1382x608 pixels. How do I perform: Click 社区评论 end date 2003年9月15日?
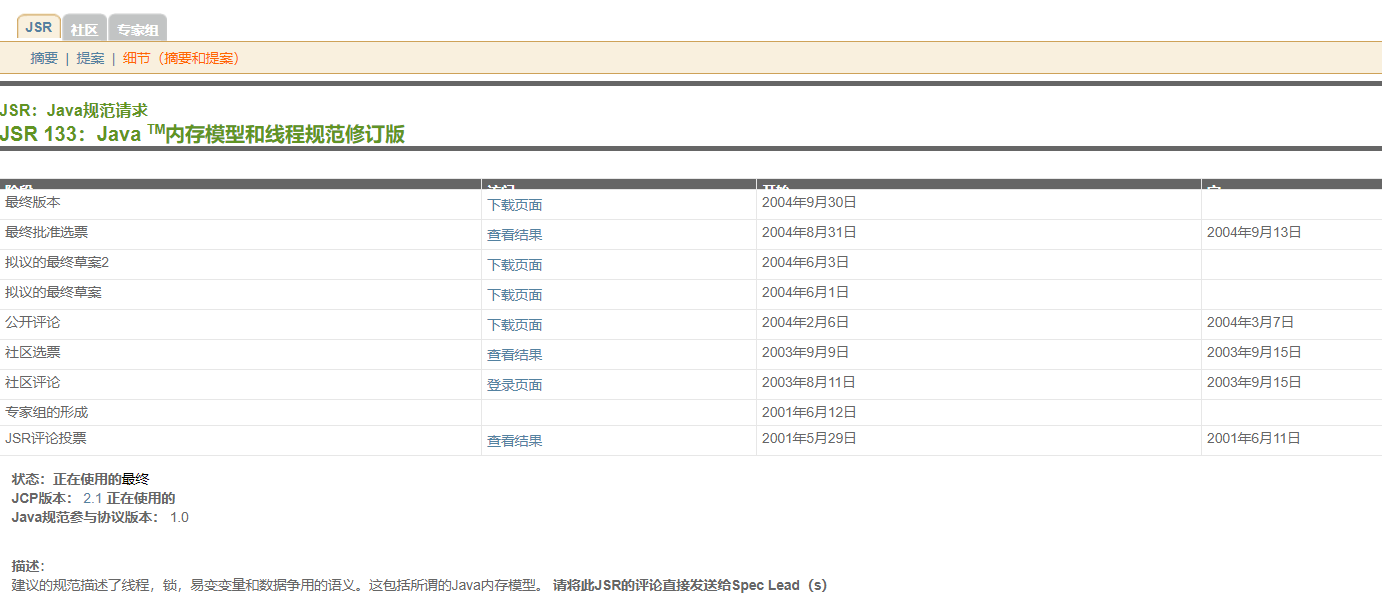(1254, 382)
